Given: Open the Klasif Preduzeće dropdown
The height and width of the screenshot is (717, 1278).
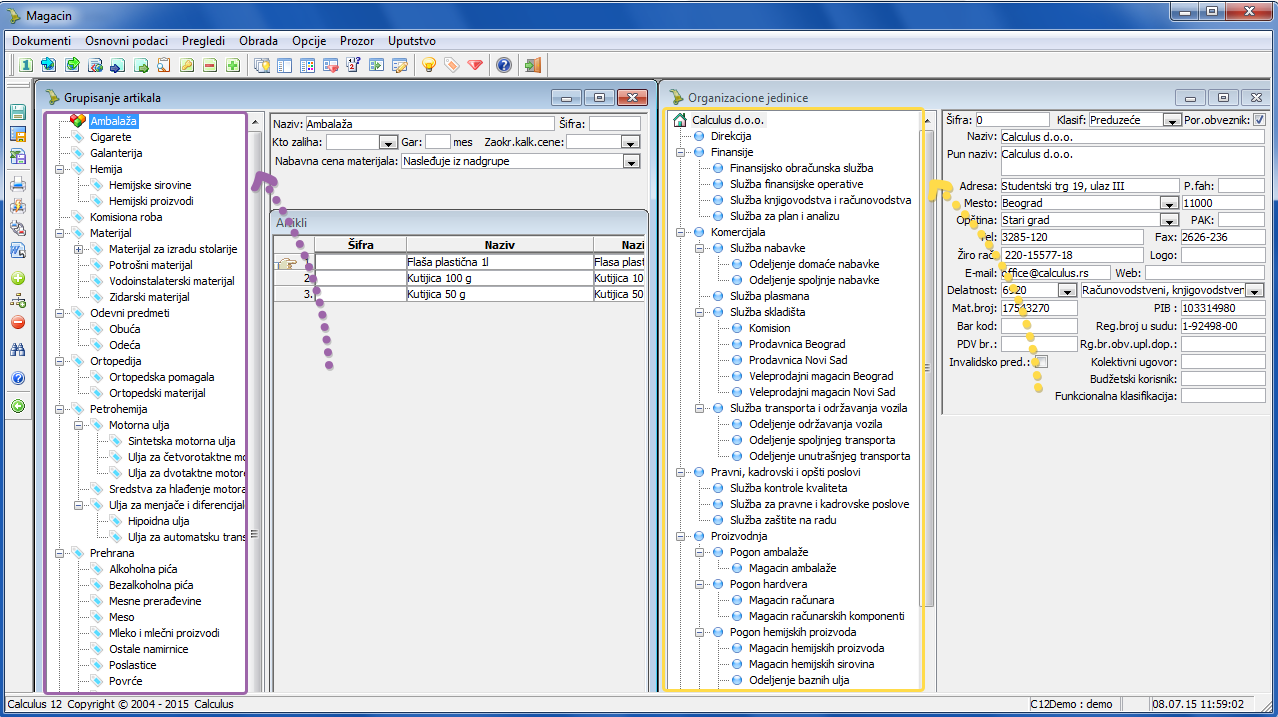Looking at the screenshot, I should point(1171,120).
